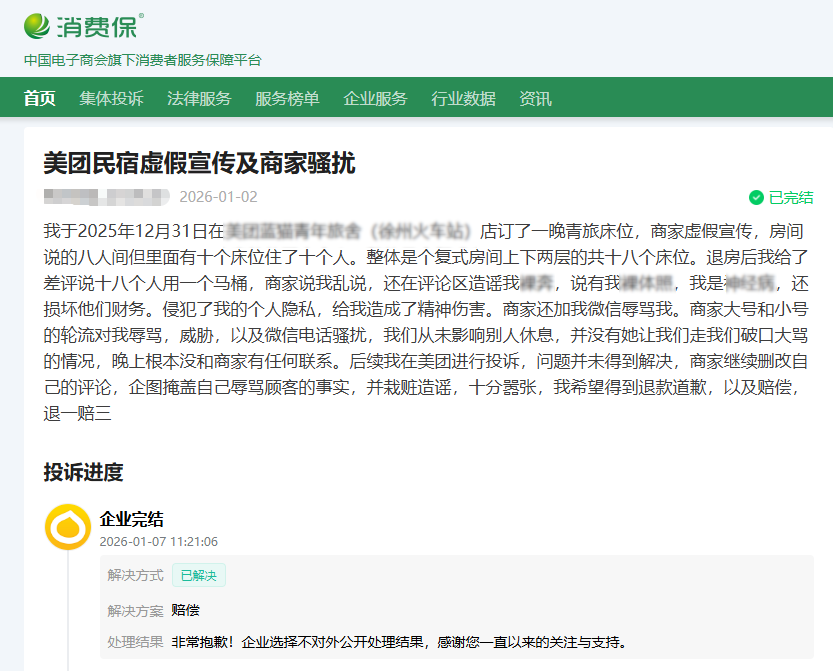Click the tagline 中国电子商会旗下消费者服务保障平台

point(142,60)
